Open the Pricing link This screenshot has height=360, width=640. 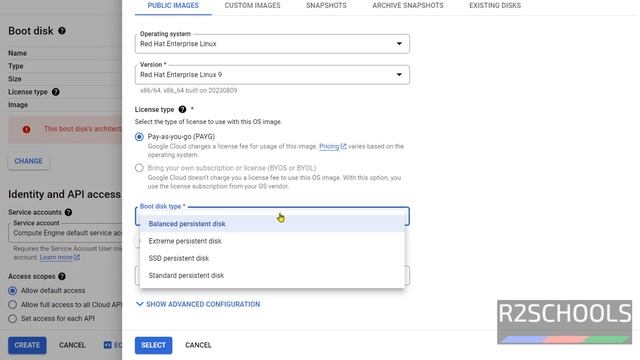[x=329, y=146]
